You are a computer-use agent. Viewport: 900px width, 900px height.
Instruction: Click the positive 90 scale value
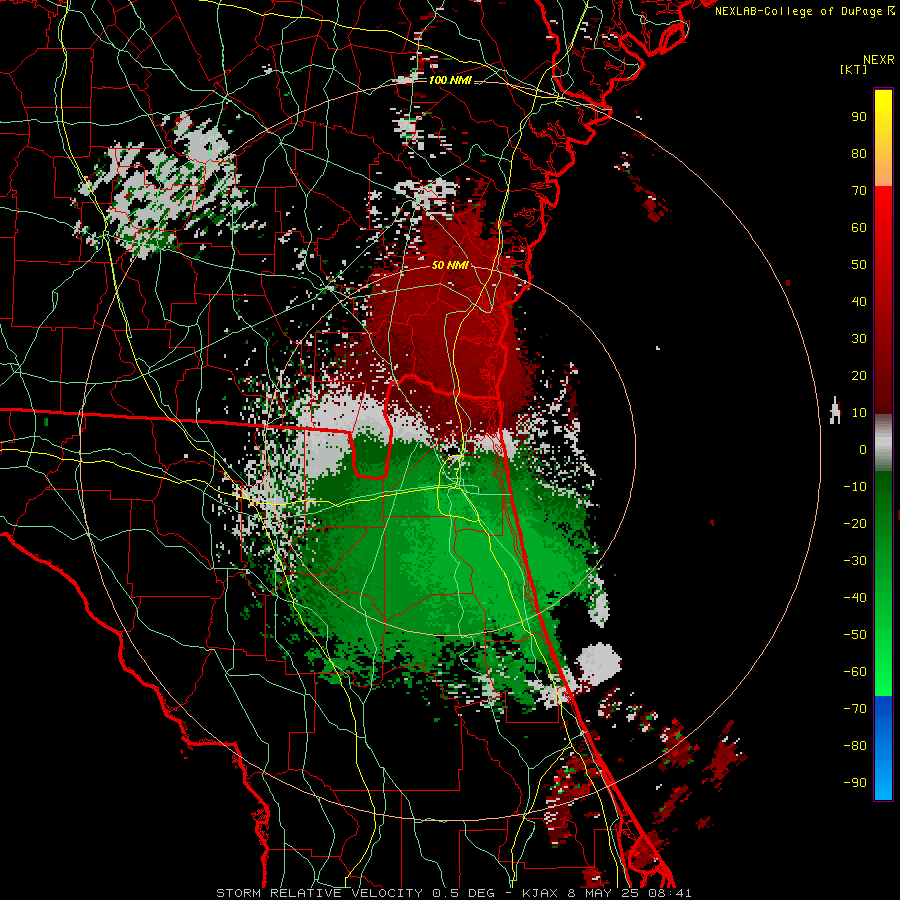point(859,117)
